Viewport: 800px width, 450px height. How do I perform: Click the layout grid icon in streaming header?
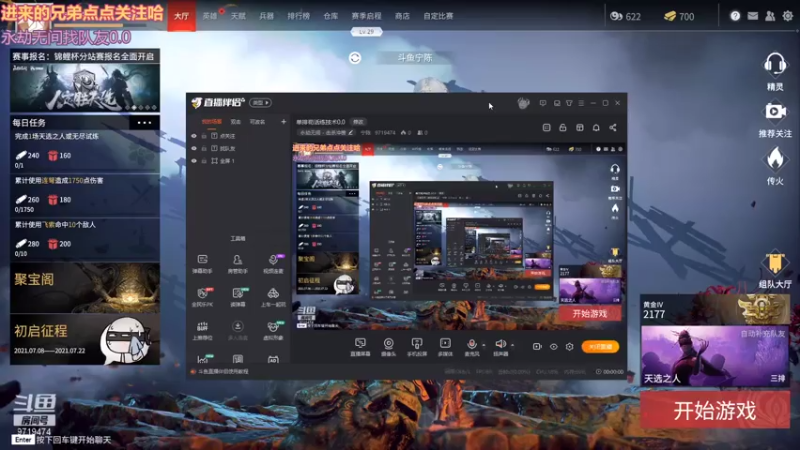click(580, 128)
